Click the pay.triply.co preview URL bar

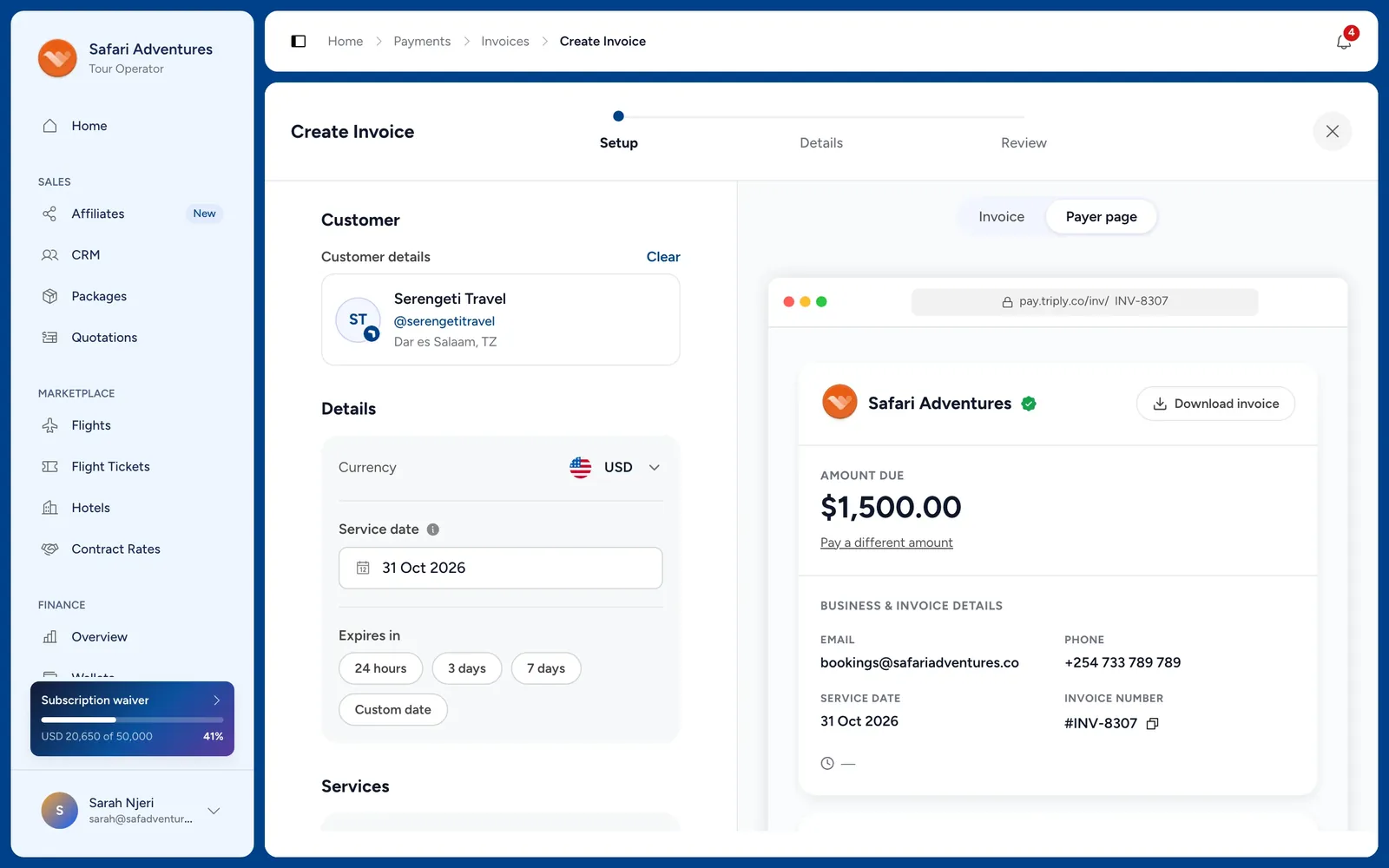(1084, 302)
